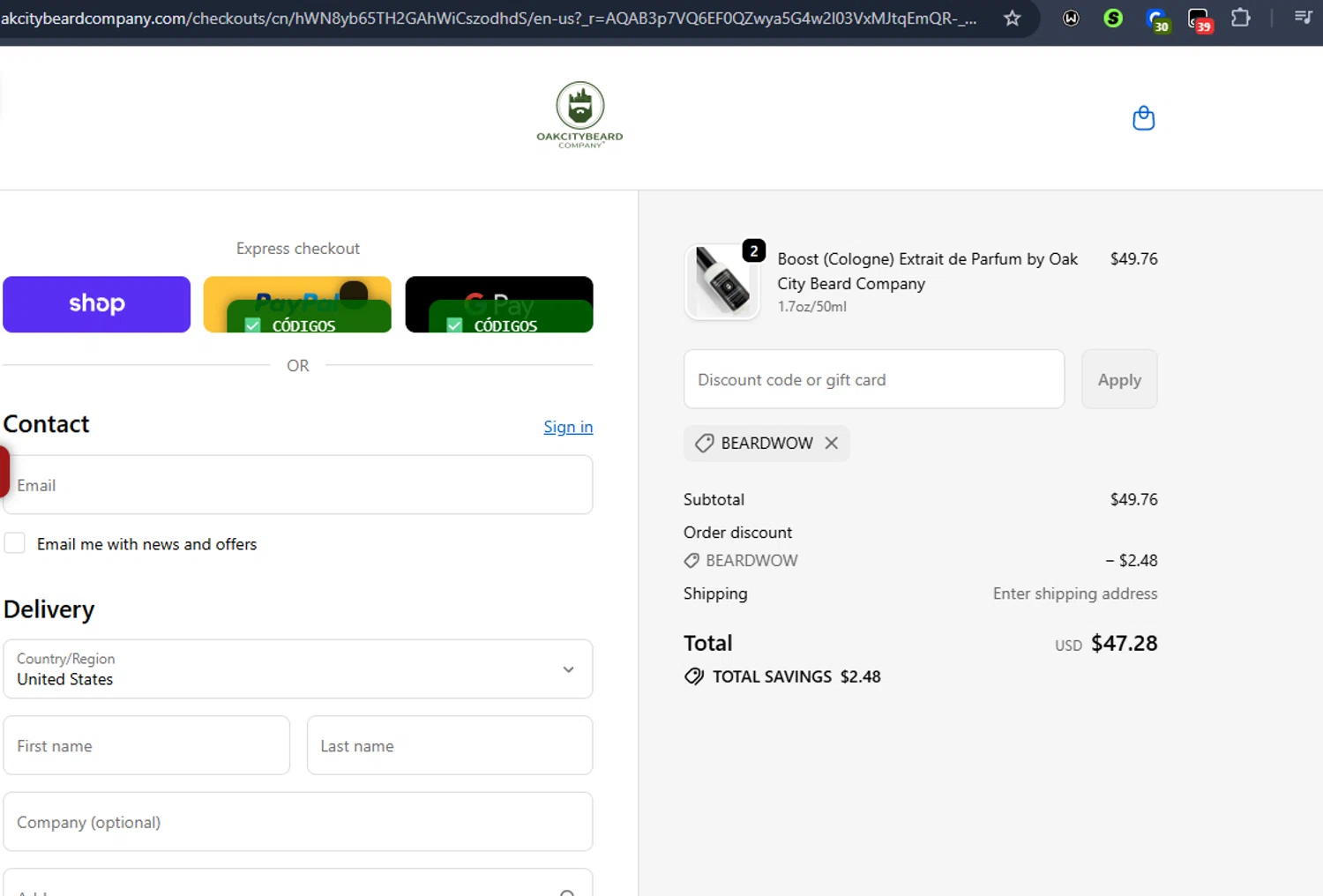
Task: Open the browser extensions puzzle icon
Action: [x=1241, y=18]
